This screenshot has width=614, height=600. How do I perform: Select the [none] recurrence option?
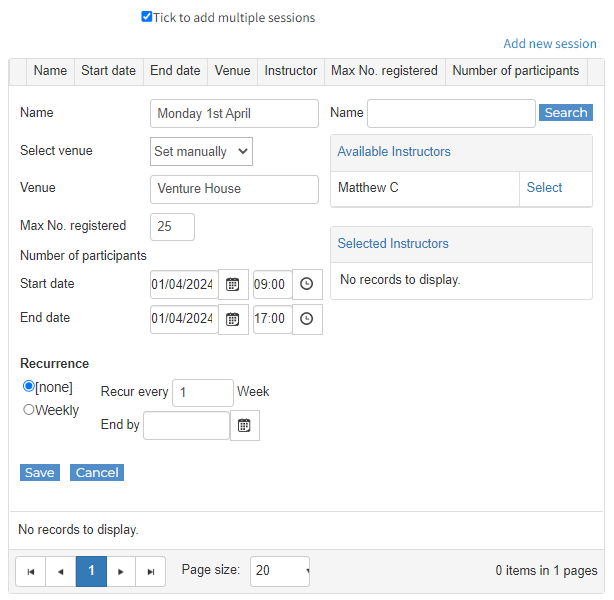[29, 386]
